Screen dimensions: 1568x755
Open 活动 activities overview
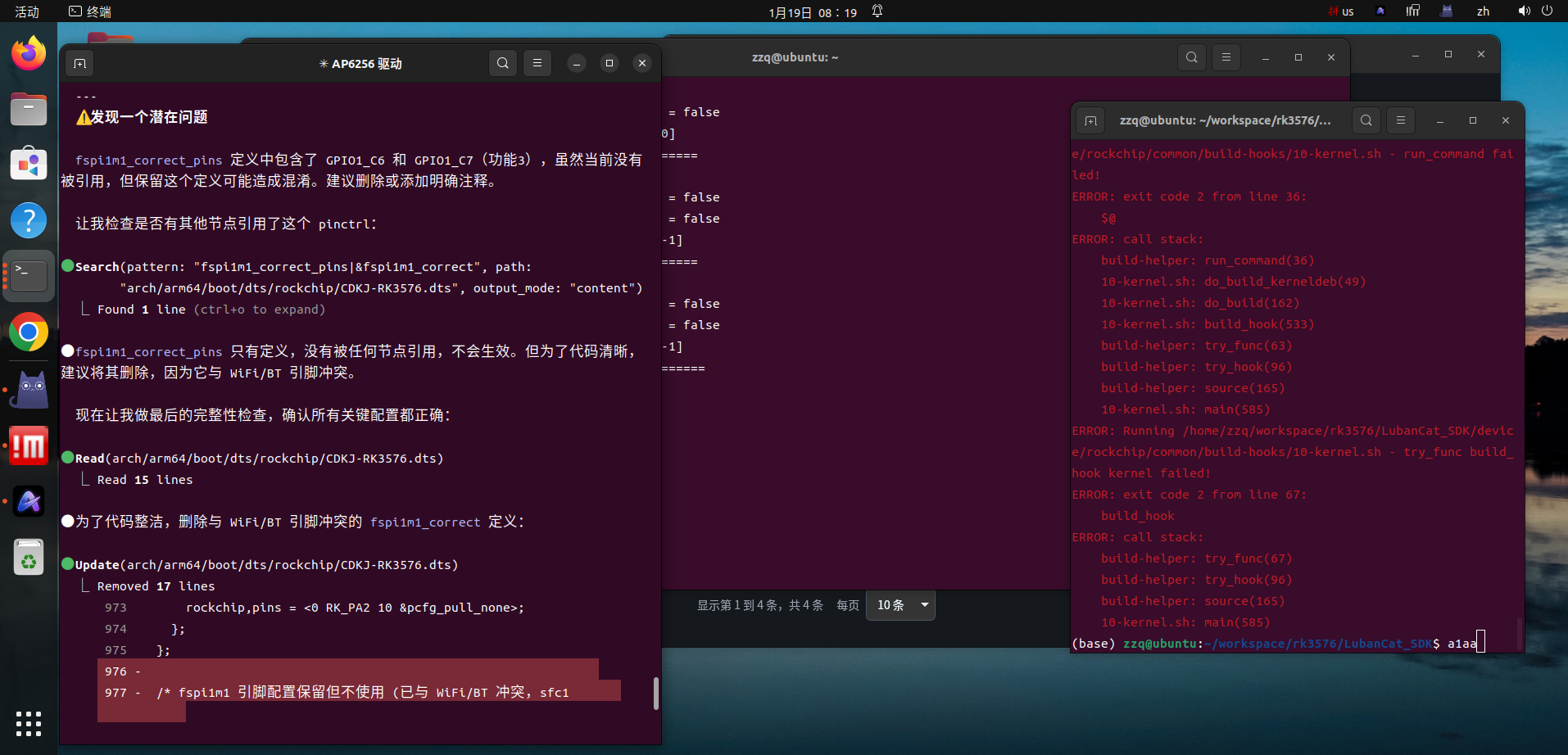[x=27, y=11]
